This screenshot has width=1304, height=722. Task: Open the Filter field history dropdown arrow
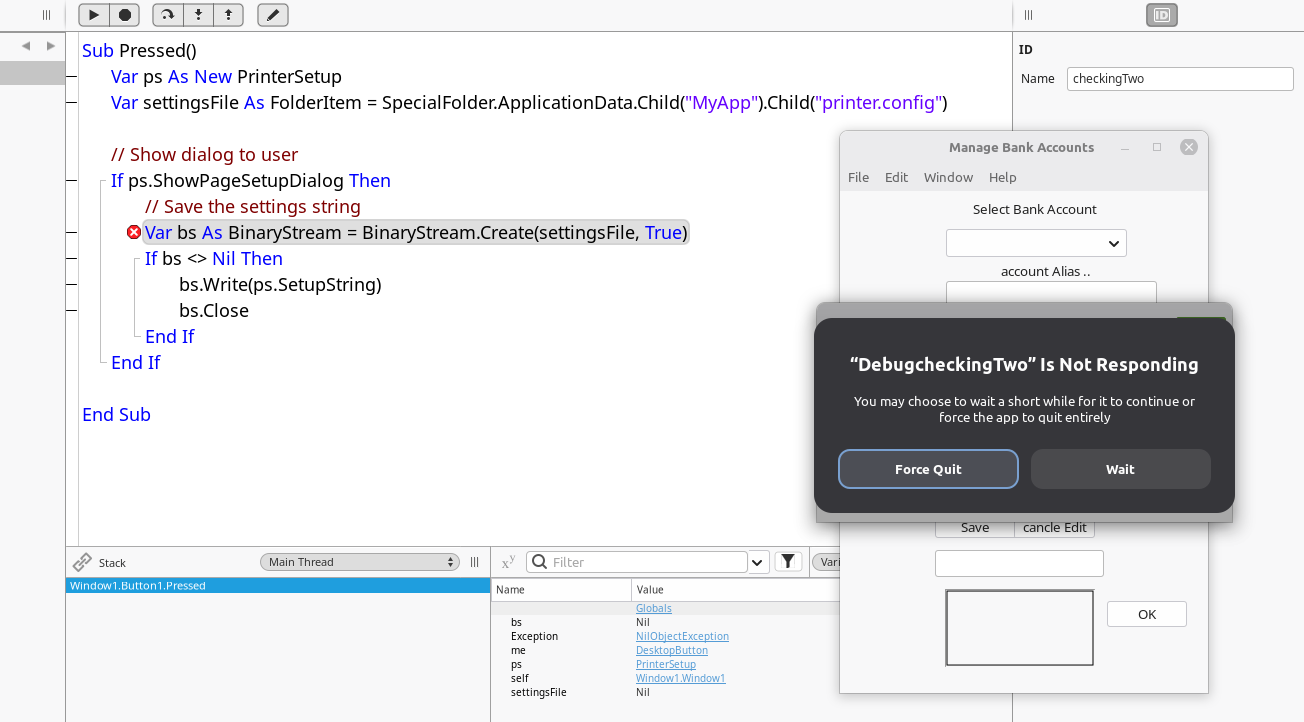[758, 562]
